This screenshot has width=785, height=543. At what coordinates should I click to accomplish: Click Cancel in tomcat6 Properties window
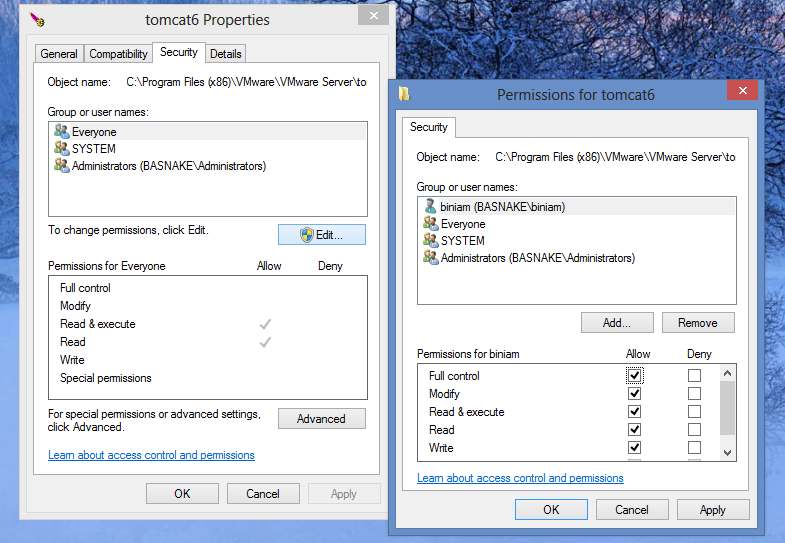(x=263, y=494)
